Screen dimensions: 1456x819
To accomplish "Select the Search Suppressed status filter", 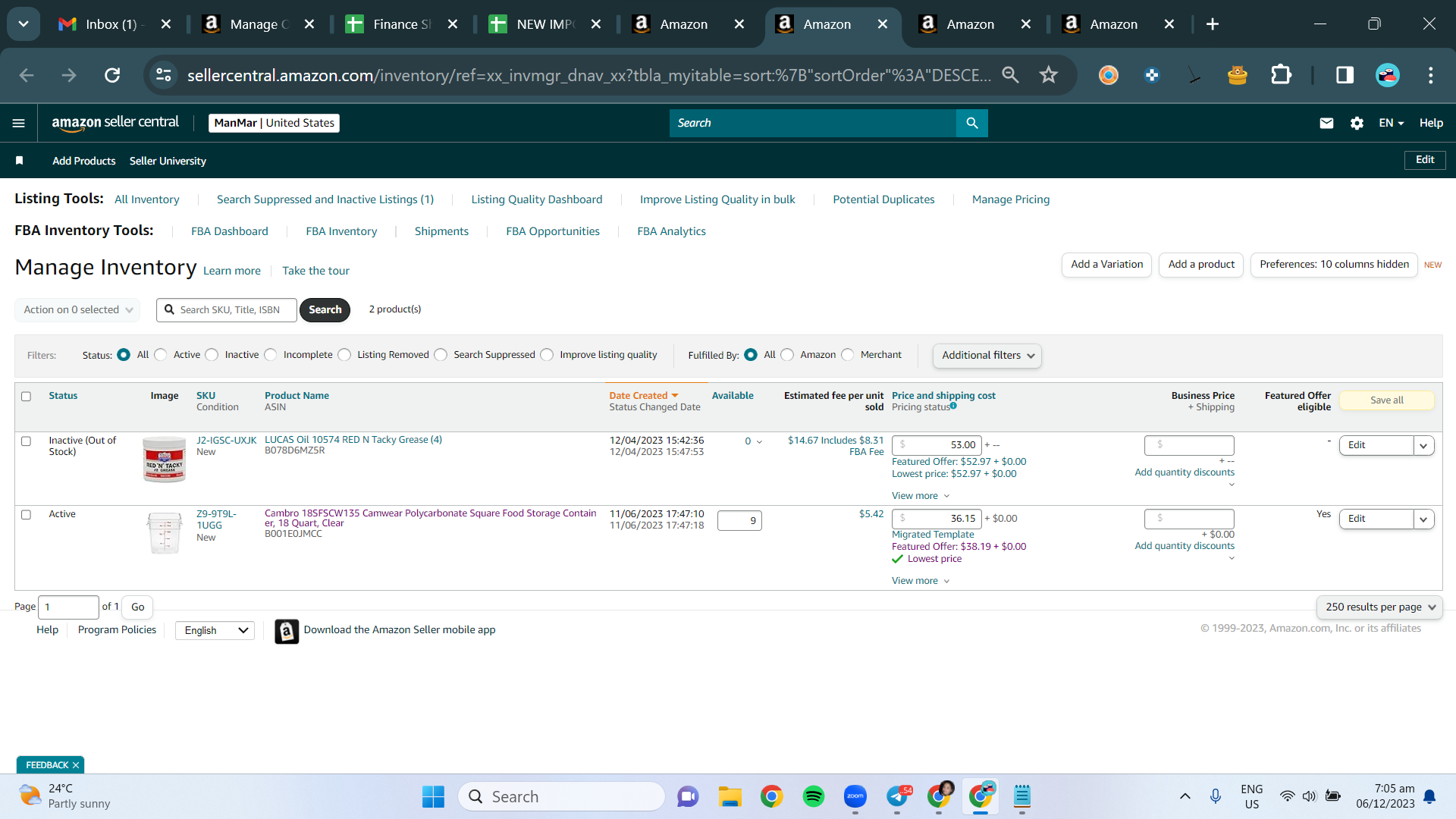I will click(x=441, y=355).
